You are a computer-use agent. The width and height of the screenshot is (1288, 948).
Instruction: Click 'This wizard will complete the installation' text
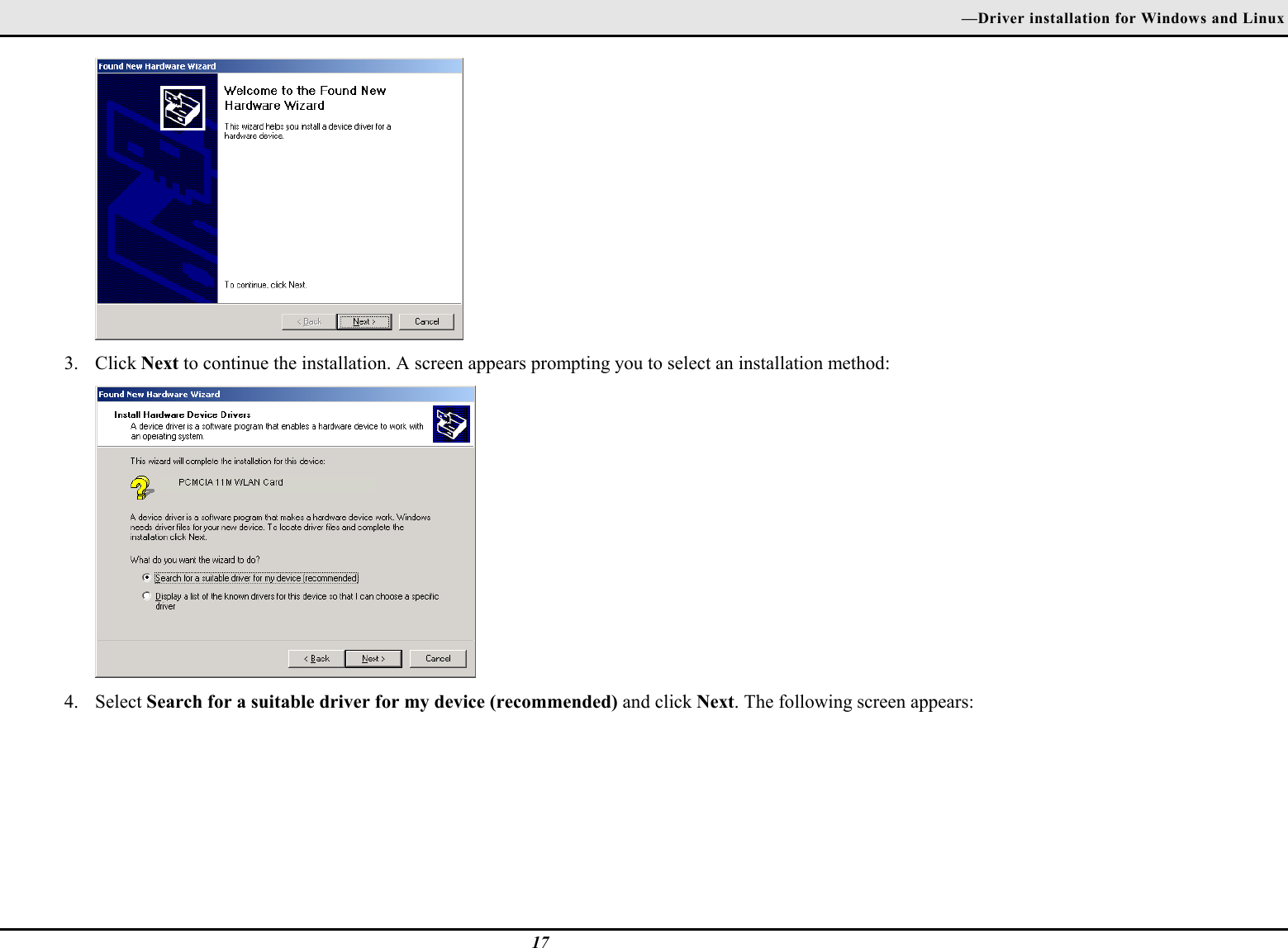pyautogui.click(x=227, y=461)
